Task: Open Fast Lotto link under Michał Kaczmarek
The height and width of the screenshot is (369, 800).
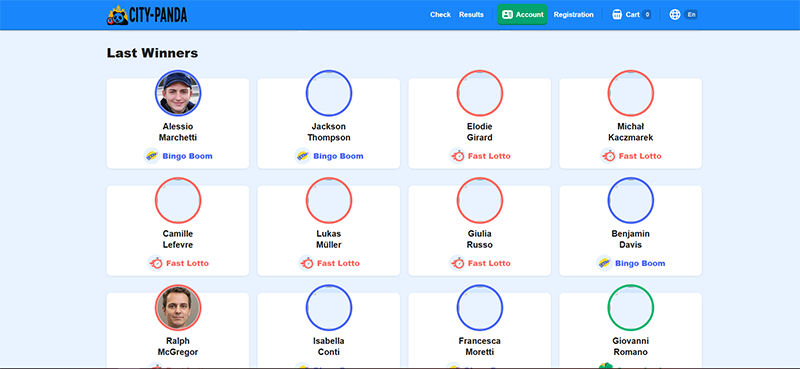Action: pyautogui.click(x=640, y=156)
